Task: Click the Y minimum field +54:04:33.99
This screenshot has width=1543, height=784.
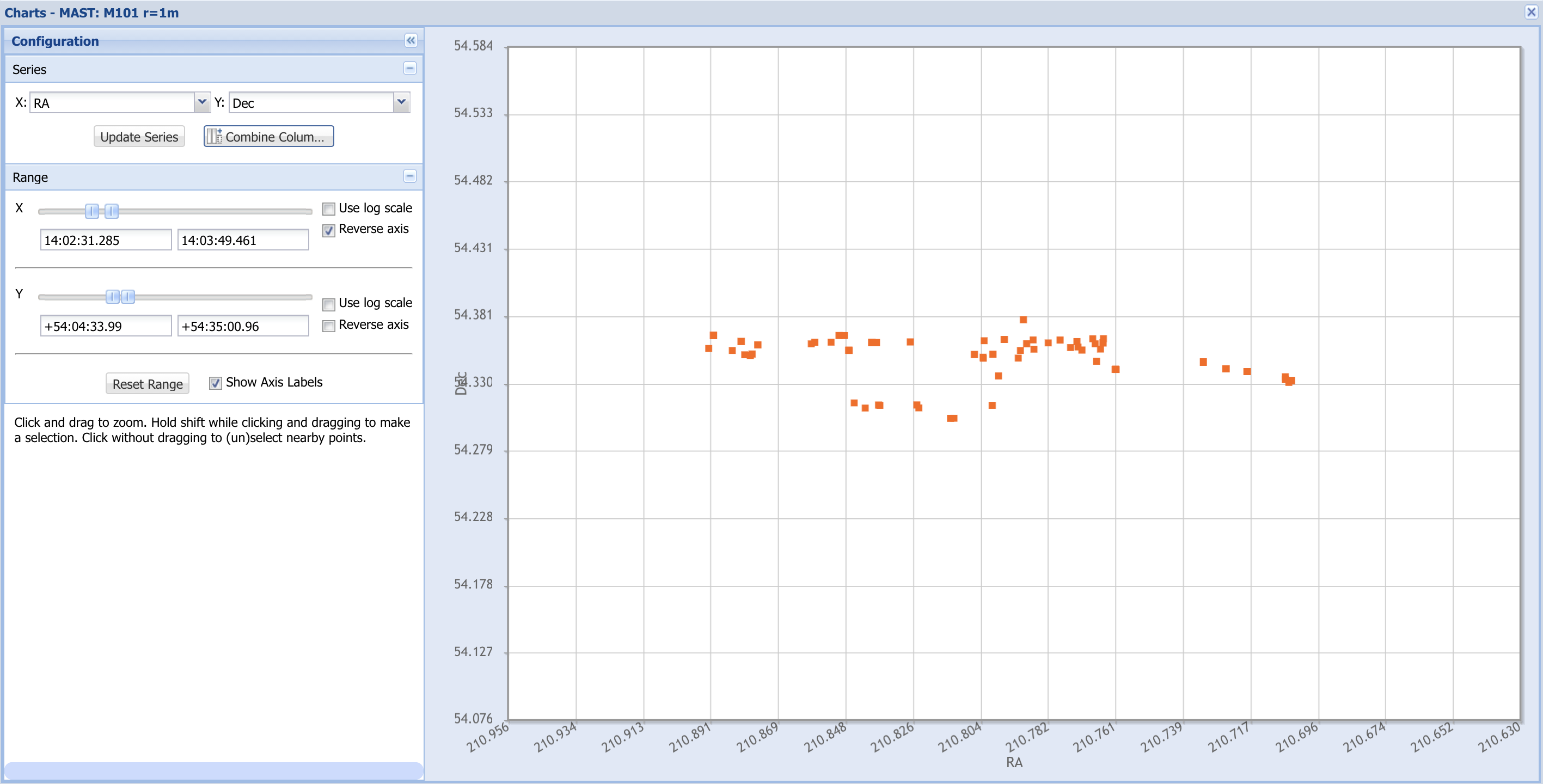Action: (x=106, y=327)
